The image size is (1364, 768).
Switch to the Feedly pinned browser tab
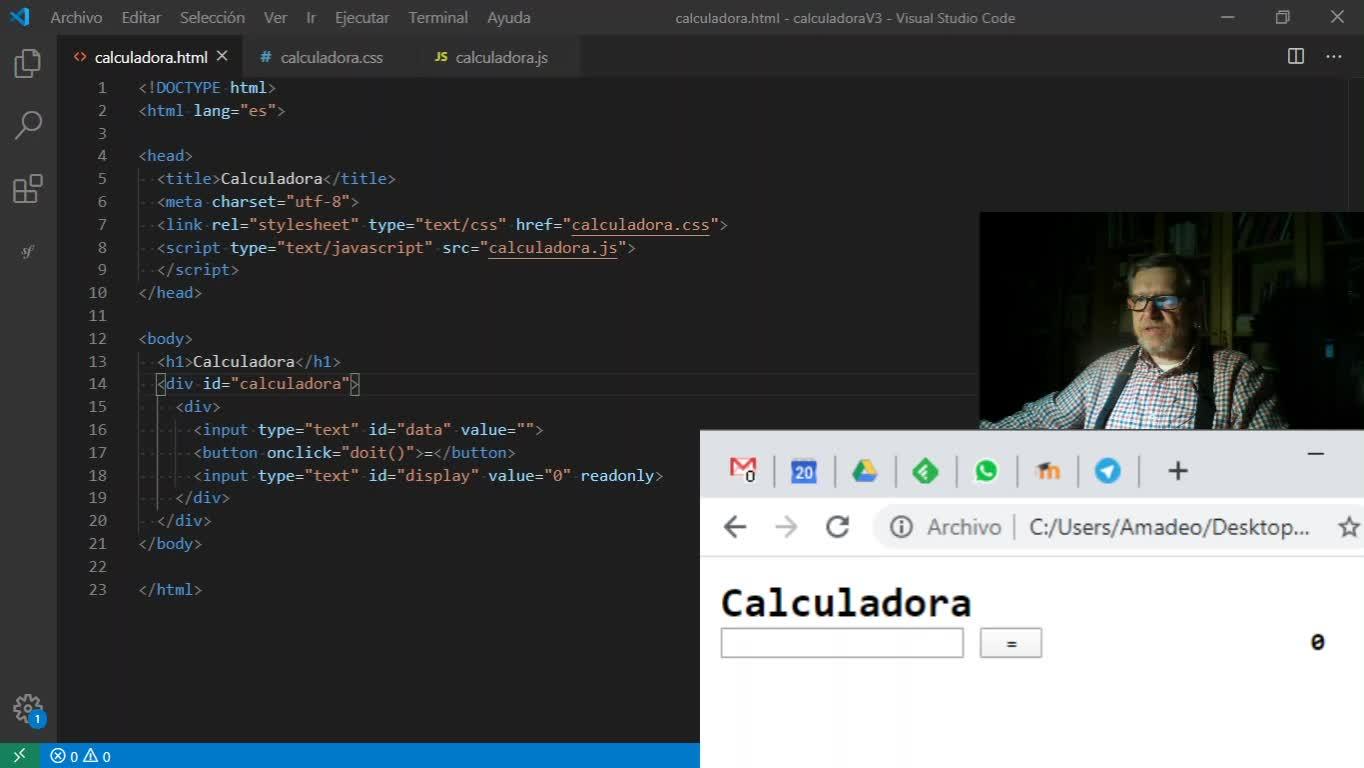(x=926, y=471)
